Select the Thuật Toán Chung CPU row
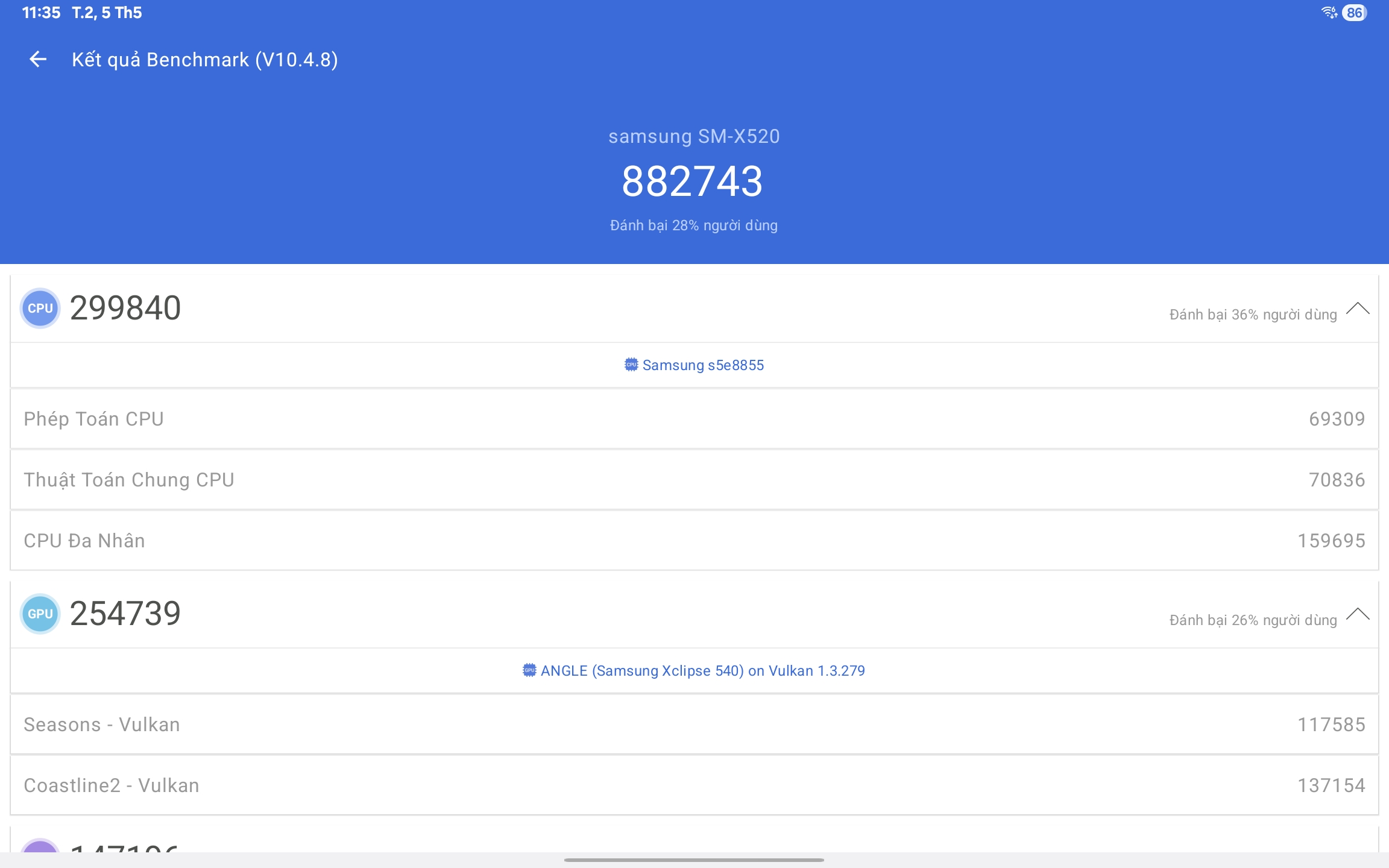This screenshot has height=868, width=1389. tap(694, 480)
